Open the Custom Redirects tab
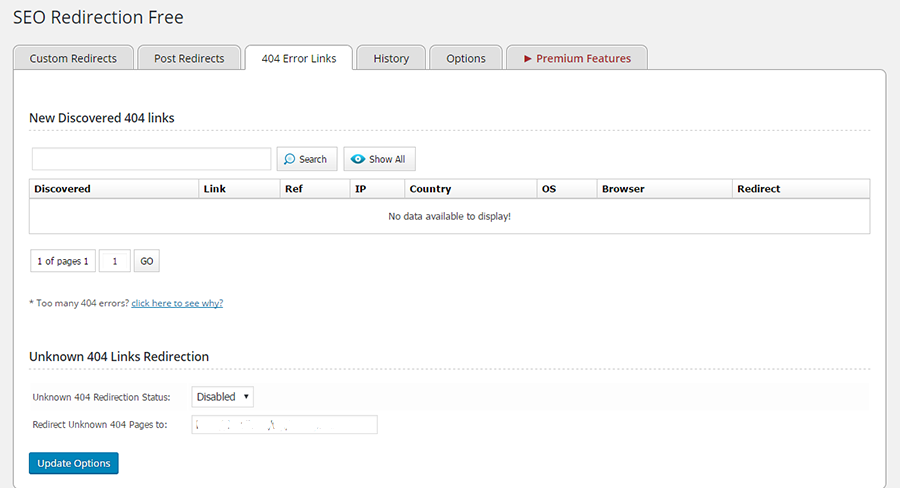The width and height of the screenshot is (900, 488). tap(73, 58)
